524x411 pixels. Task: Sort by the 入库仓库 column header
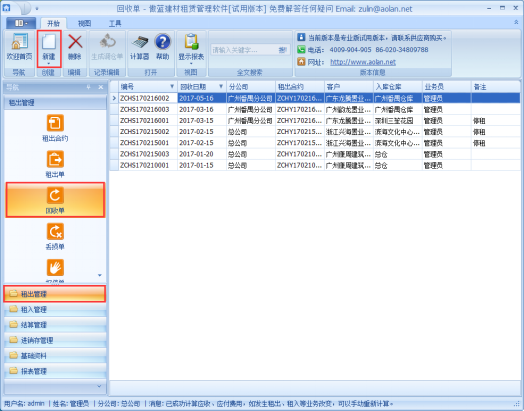coord(398,87)
